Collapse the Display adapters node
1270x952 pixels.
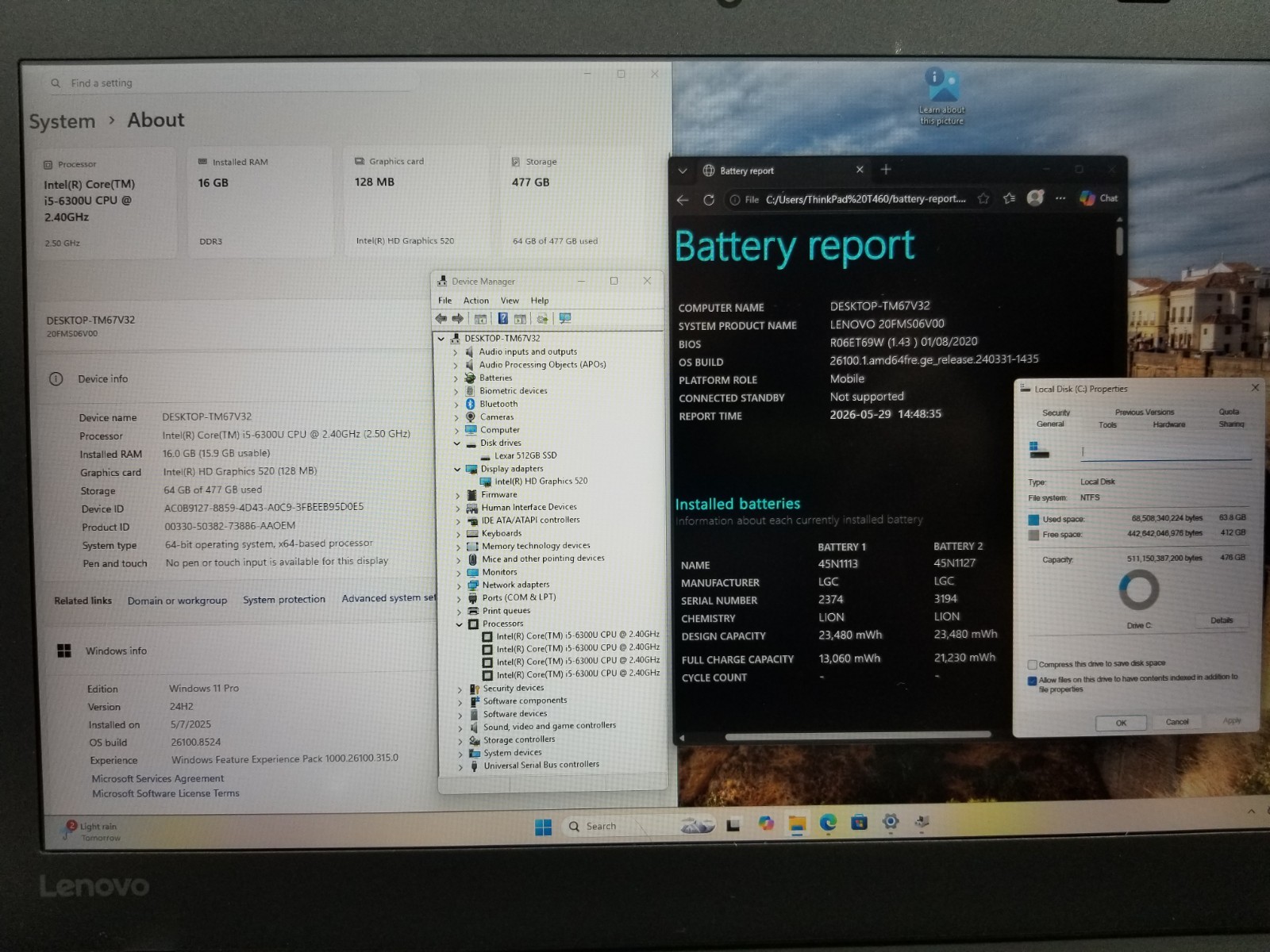457,469
